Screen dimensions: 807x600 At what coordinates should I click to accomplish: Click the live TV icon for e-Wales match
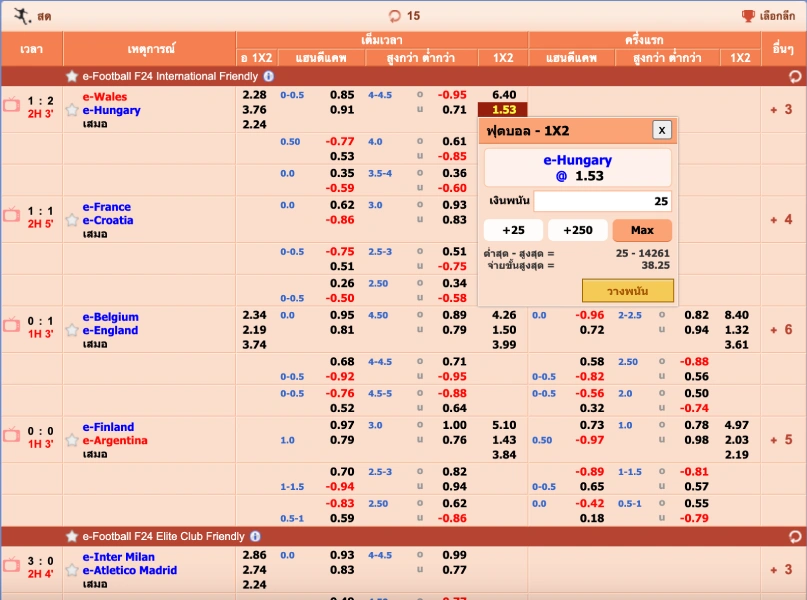pyautogui.click(x=12, y=105)
